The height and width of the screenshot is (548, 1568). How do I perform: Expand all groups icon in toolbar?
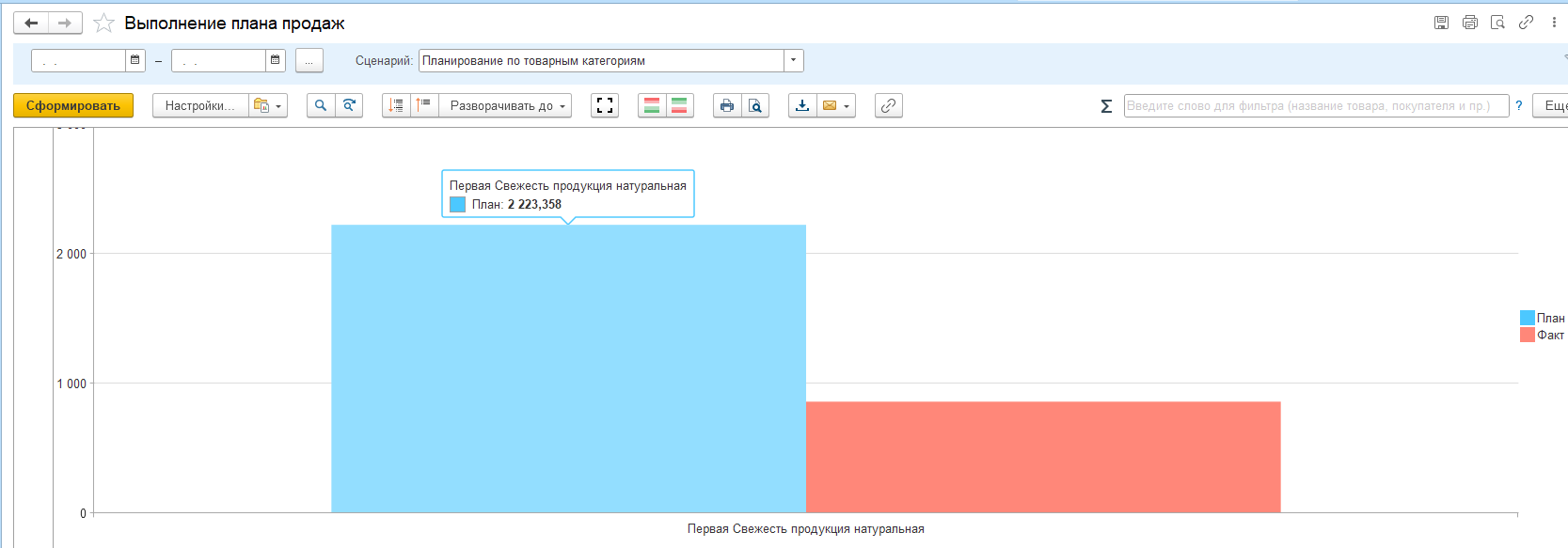424,105
